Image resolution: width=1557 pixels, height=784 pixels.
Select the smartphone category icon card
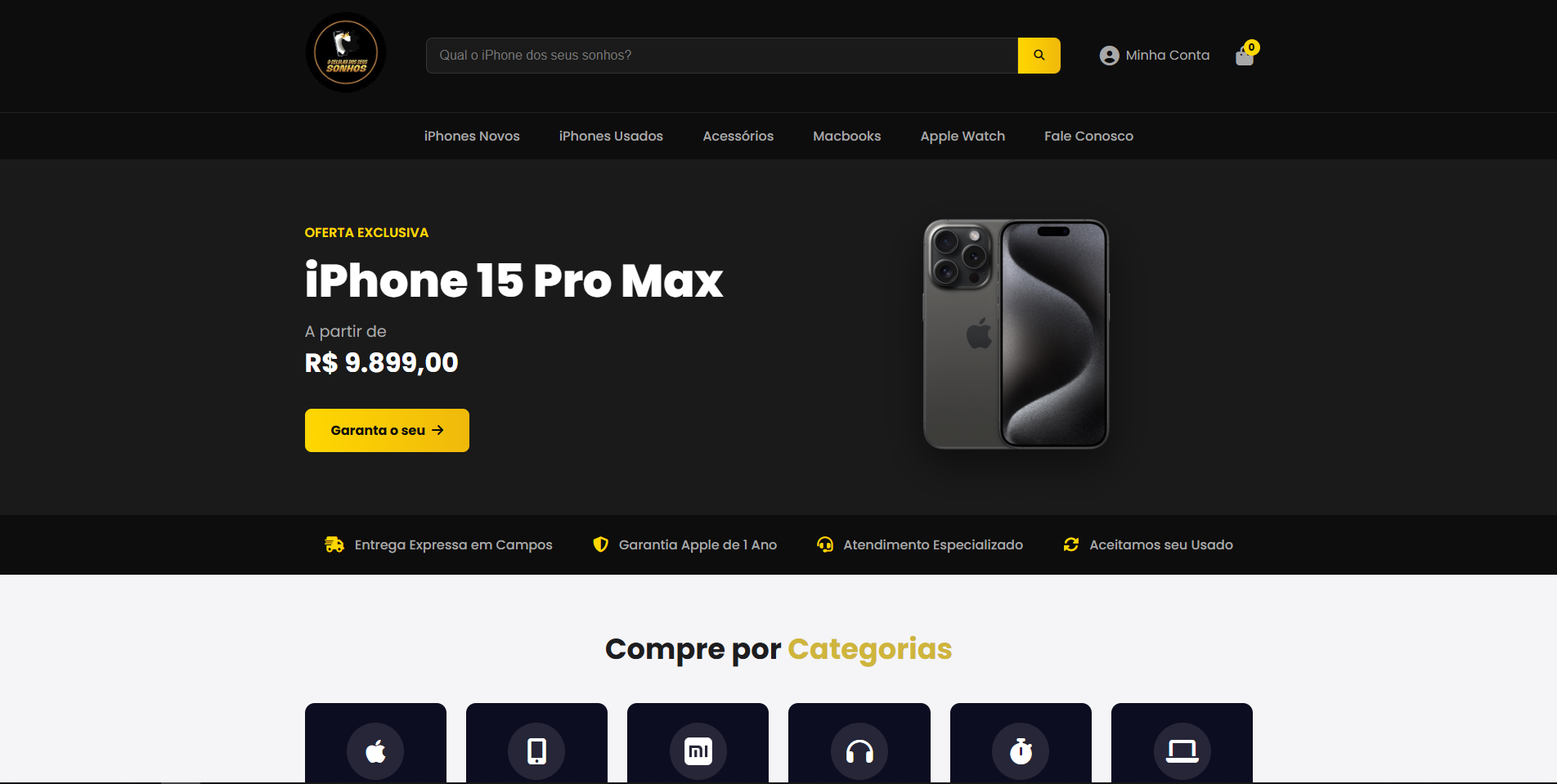coord(536,743)
